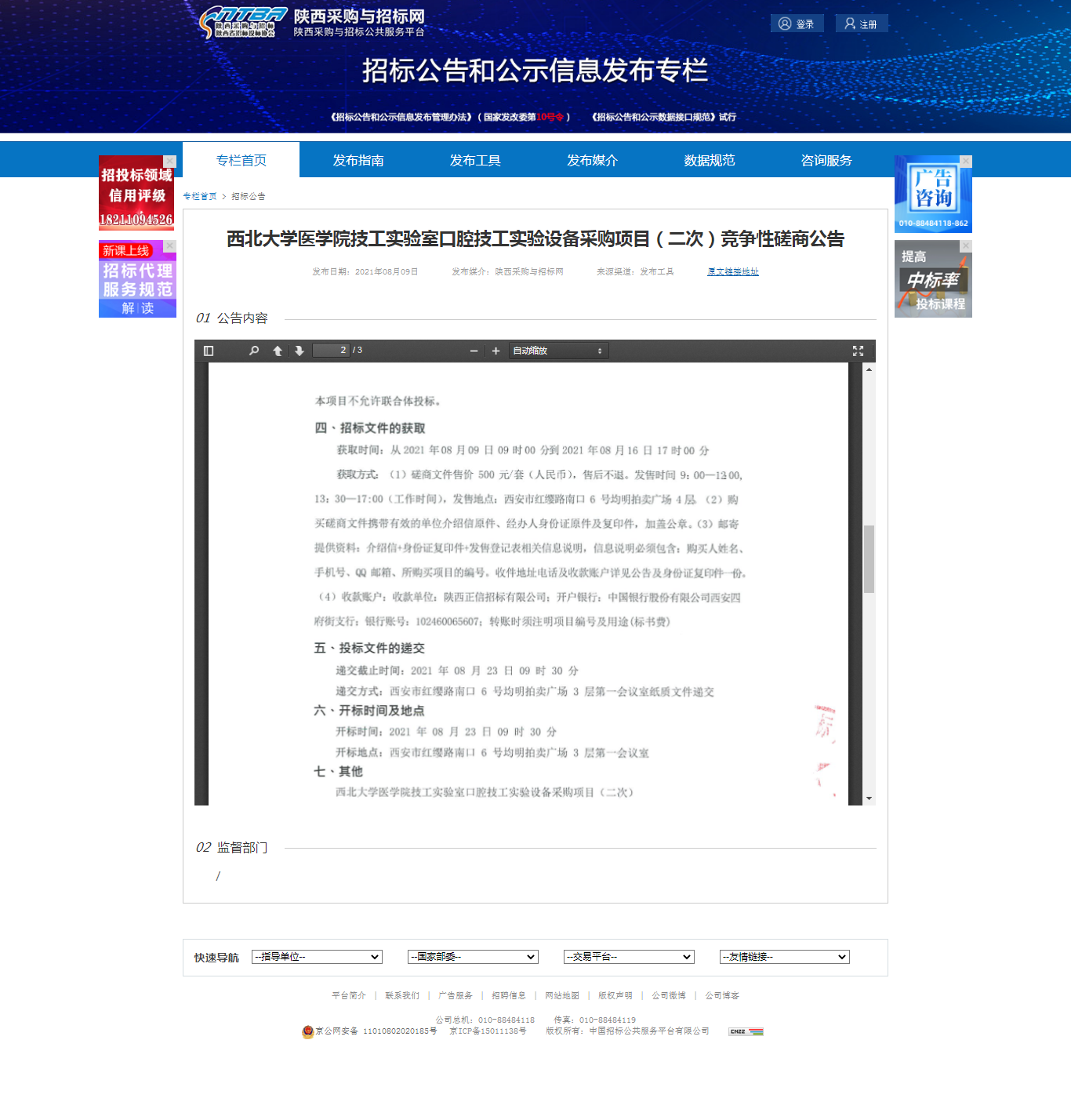Switch PDF viewer to presentation mode
This screenshot has width=1071, height=1120.
[x=858, y=351]
